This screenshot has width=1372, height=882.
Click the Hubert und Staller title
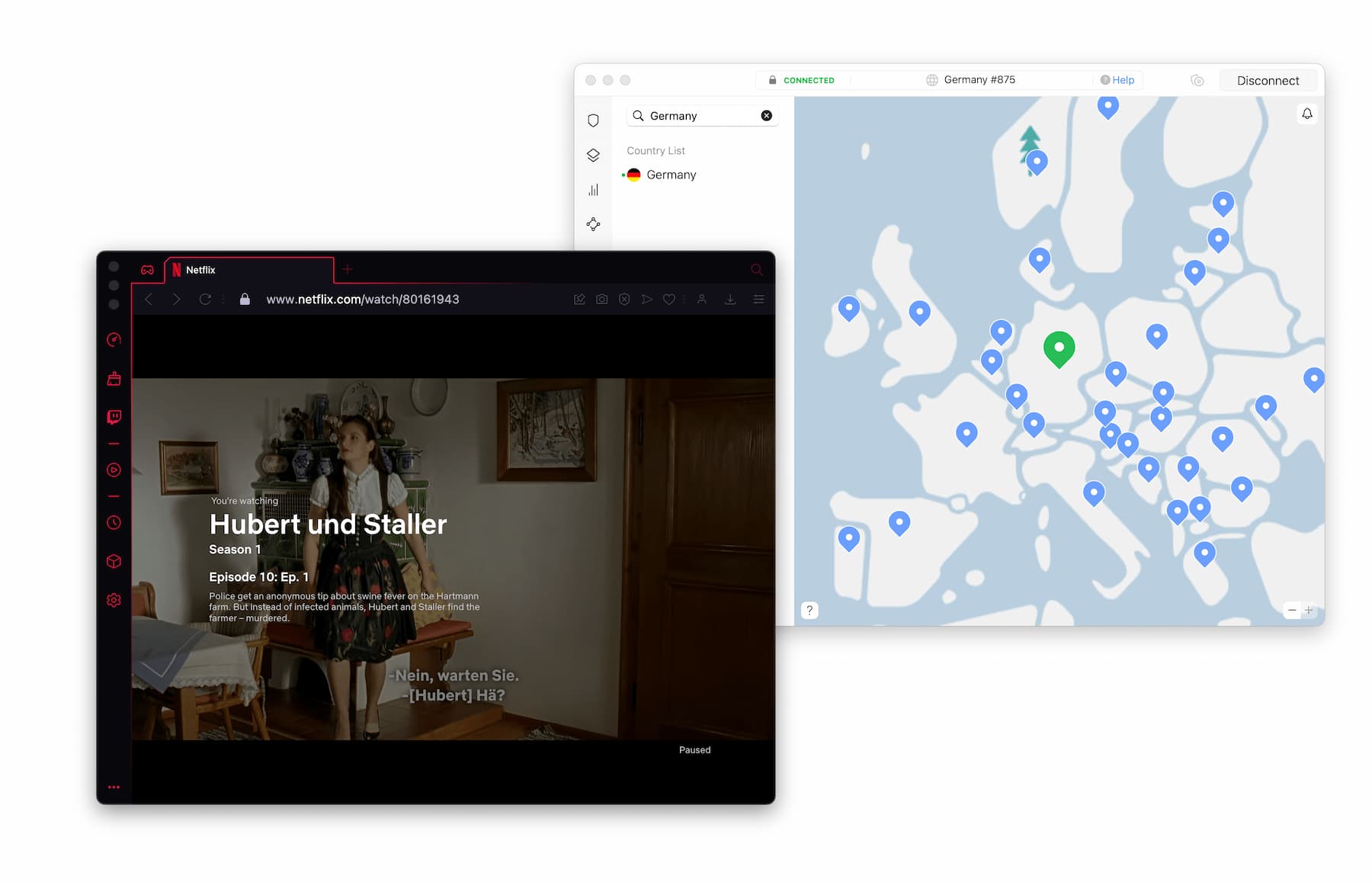tap(328, 524)
